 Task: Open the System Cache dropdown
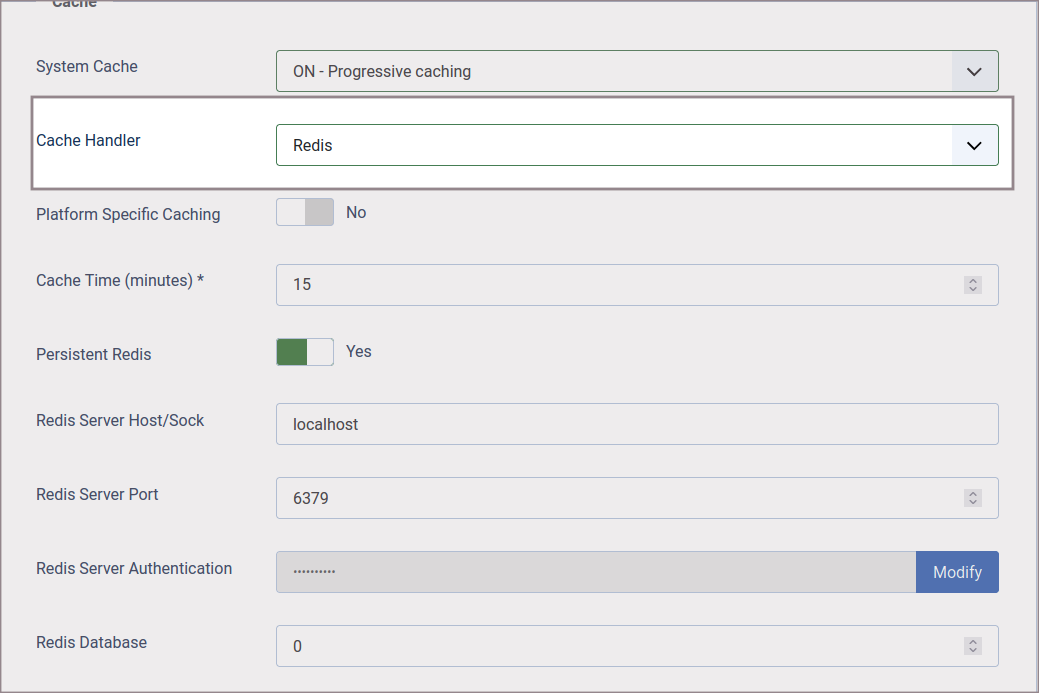(636, 71)
